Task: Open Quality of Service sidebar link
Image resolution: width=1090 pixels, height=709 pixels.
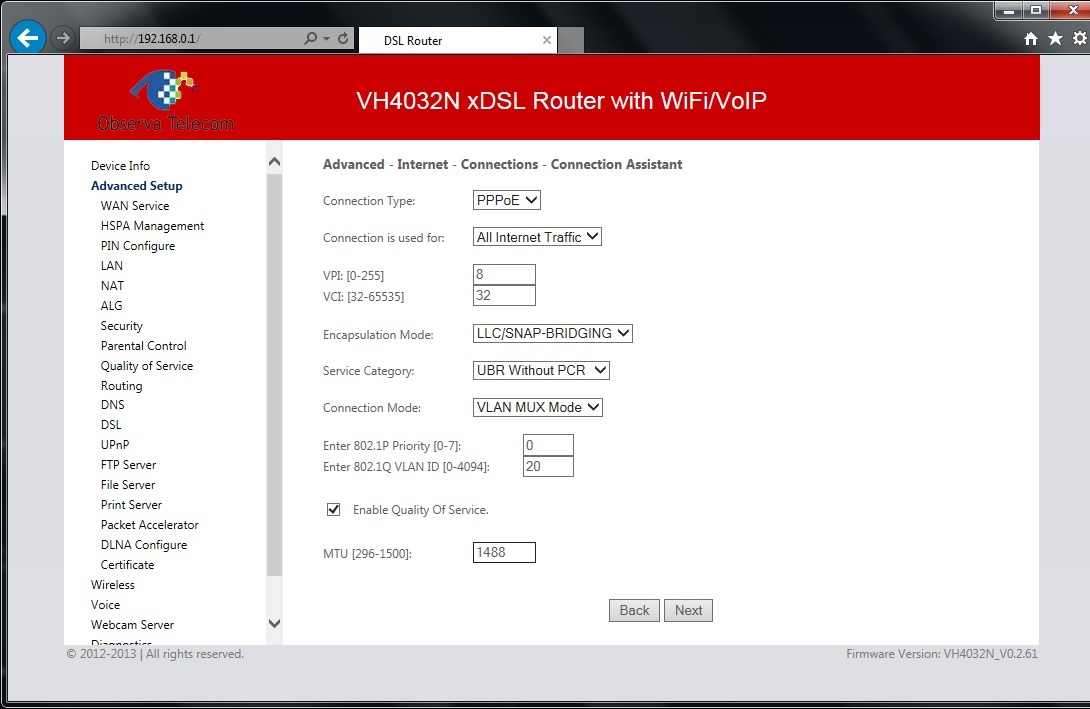Action: [147, 366]
